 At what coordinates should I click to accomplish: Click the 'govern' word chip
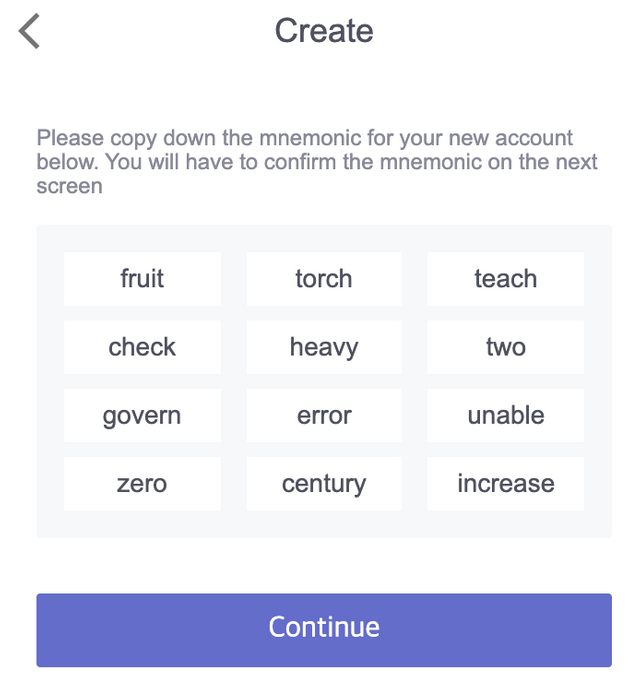(142, 415)
